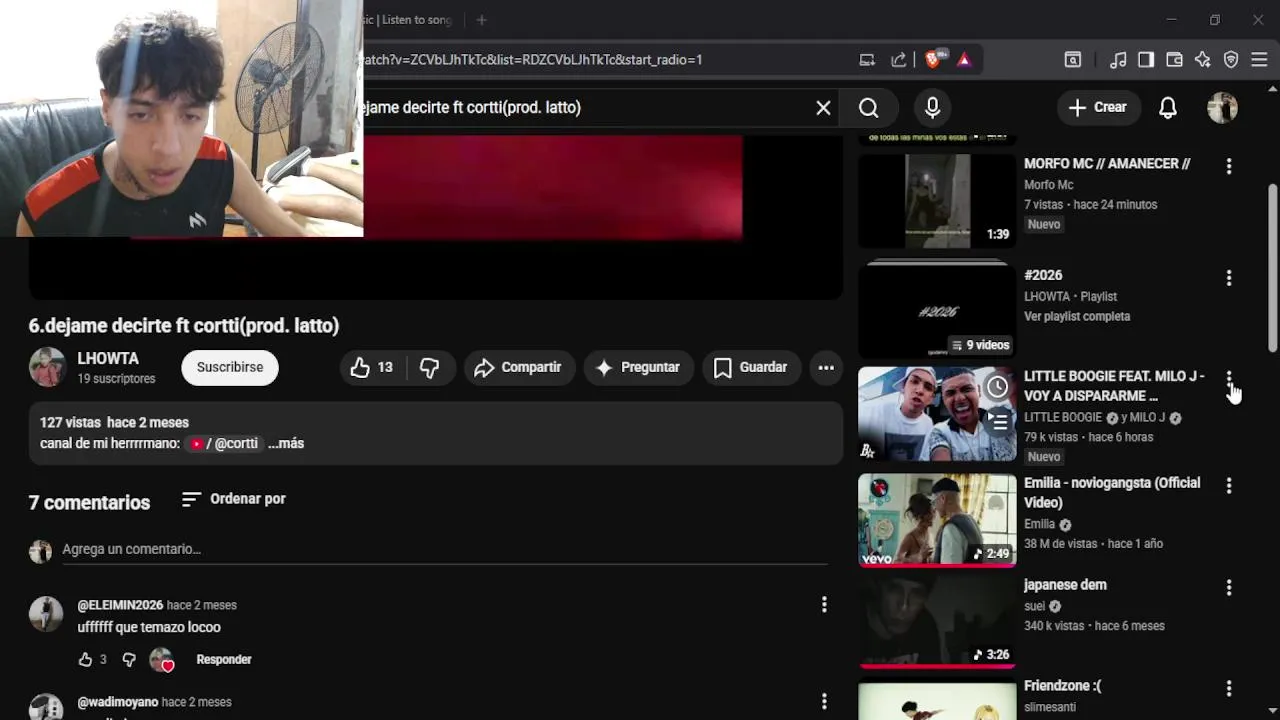Open Ordenar por sort dropdown
Screen dimensions: 1280x720
pos(233,499)
